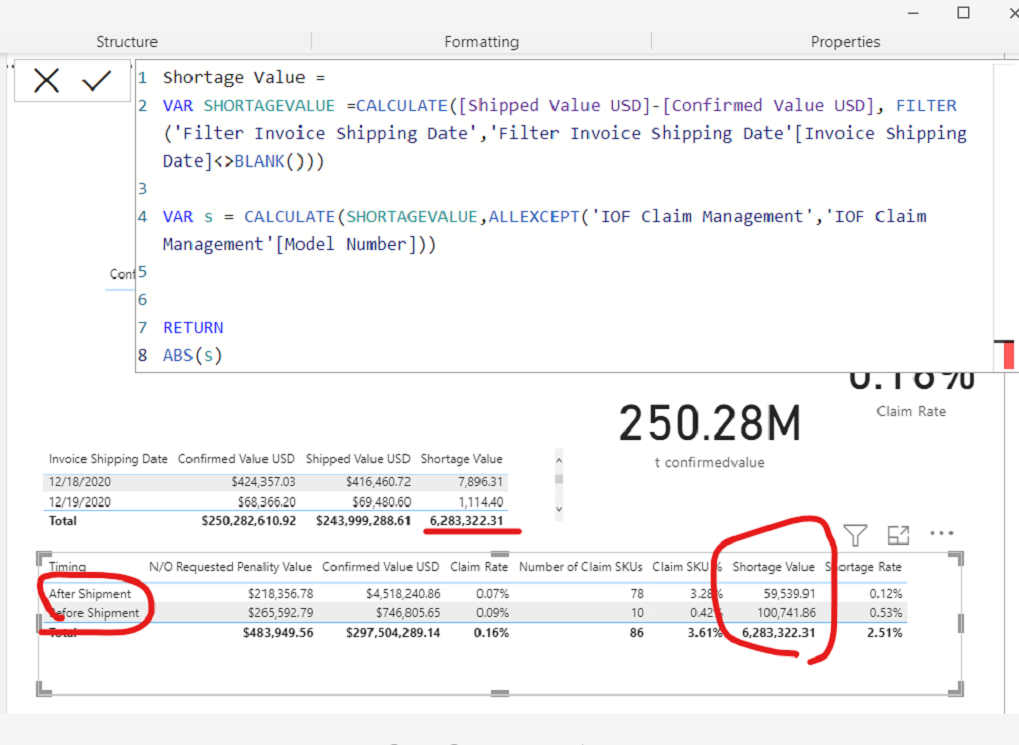
Task: Open the Formatting ribbon group
Action: (482, 42)
